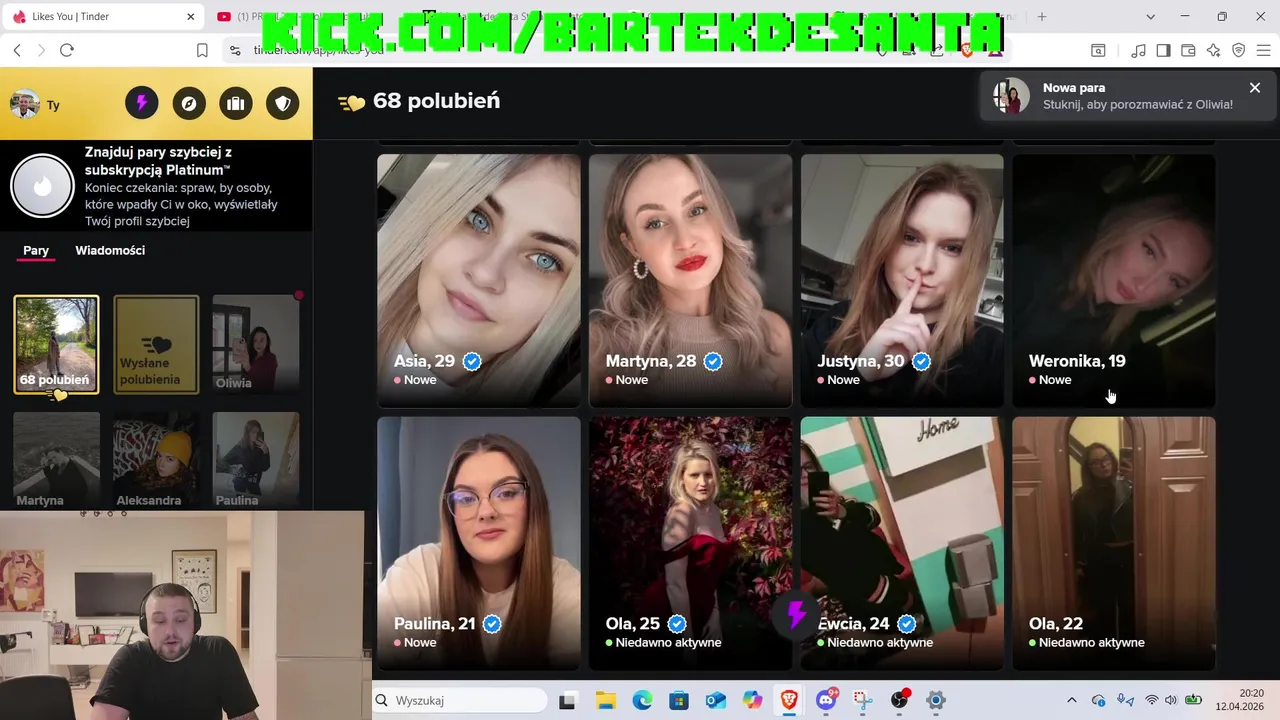Click the Wyszukaj taskbar search field
Image resolution: width=1280 pixels, height=720 pixels.
459,700
